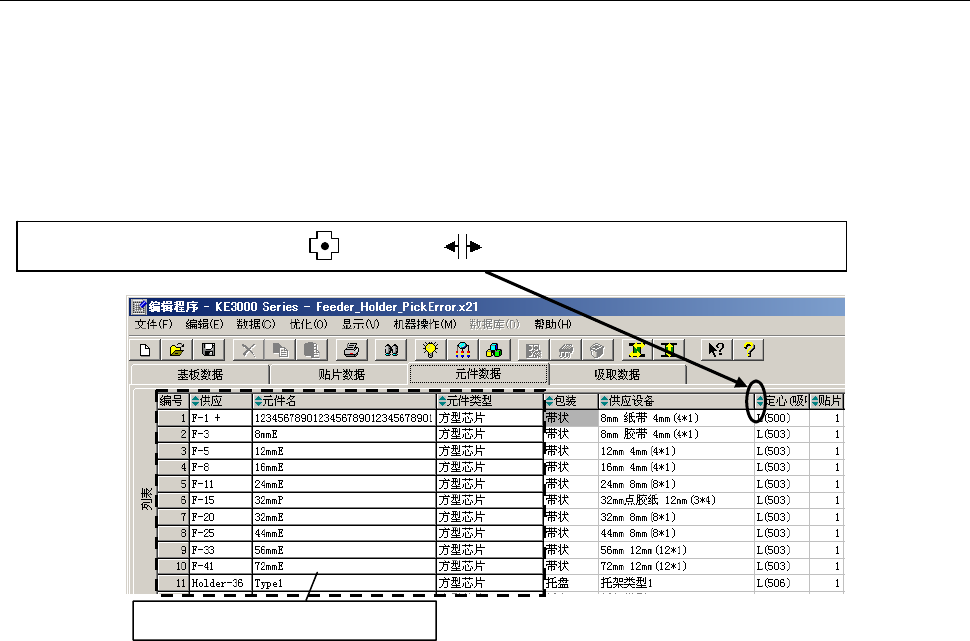Click the 16mmE component name cell

(x=345, y=467)
